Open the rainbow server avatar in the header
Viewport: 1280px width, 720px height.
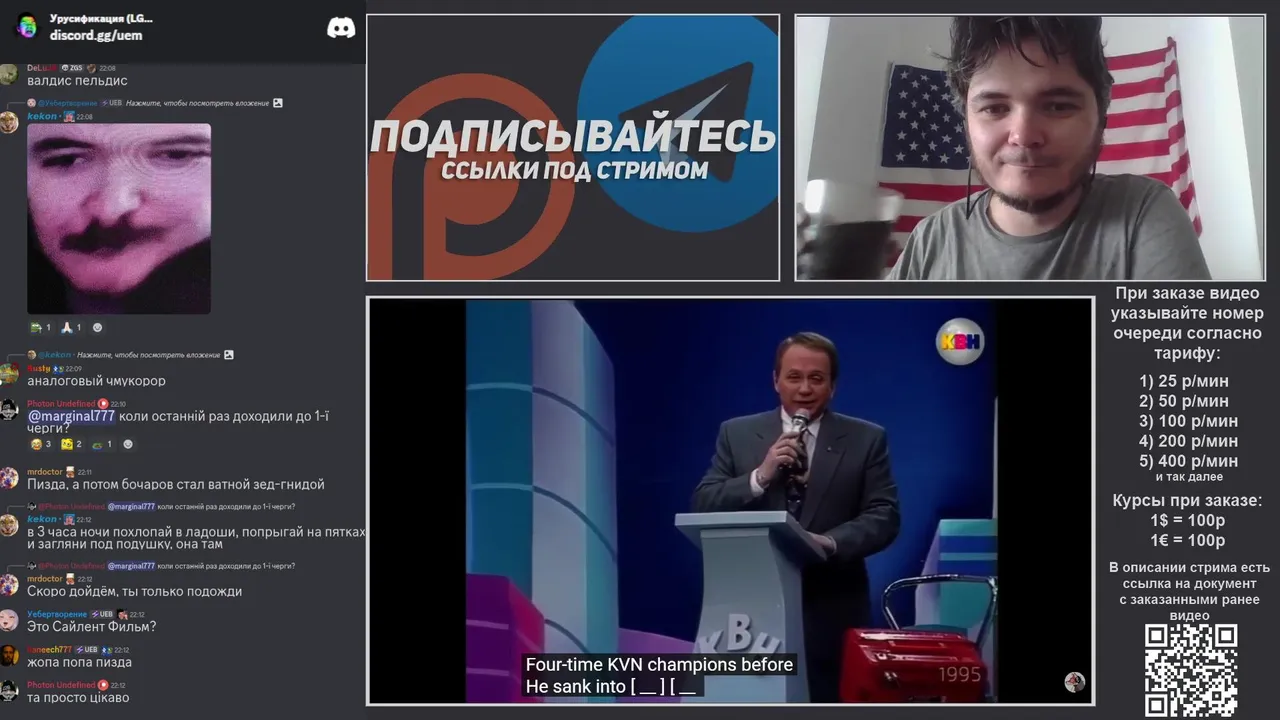27,27
